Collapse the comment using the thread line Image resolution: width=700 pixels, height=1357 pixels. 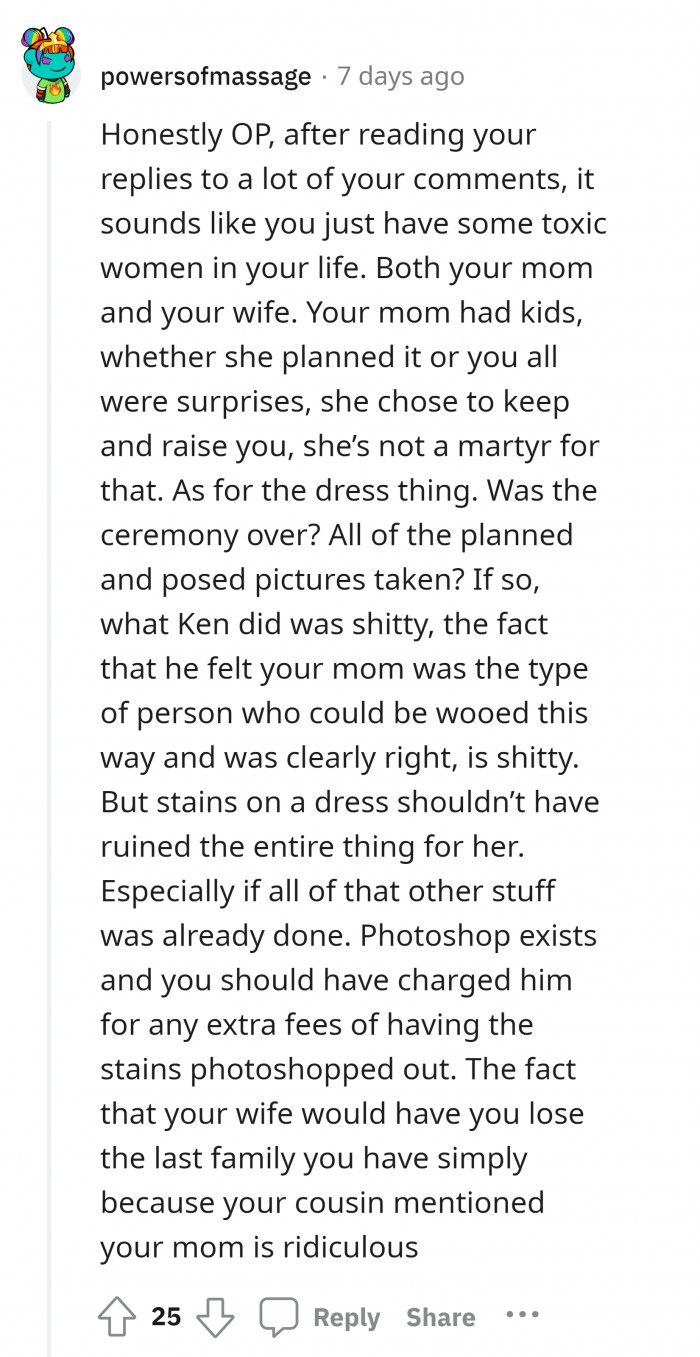(x=49, y=700)
